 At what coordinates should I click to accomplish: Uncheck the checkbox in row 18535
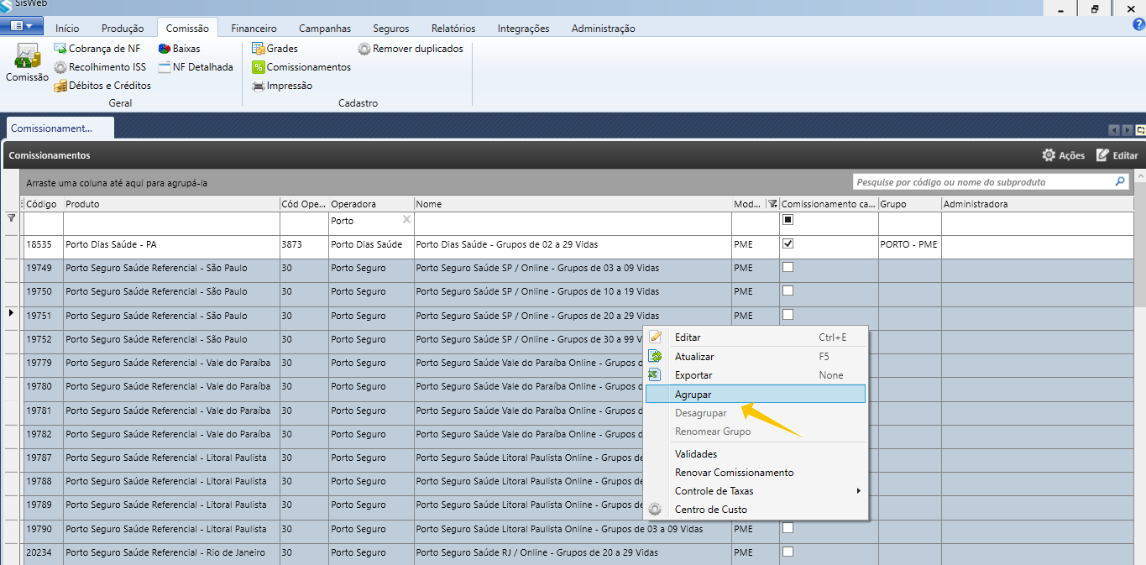[x=788, y=244]
